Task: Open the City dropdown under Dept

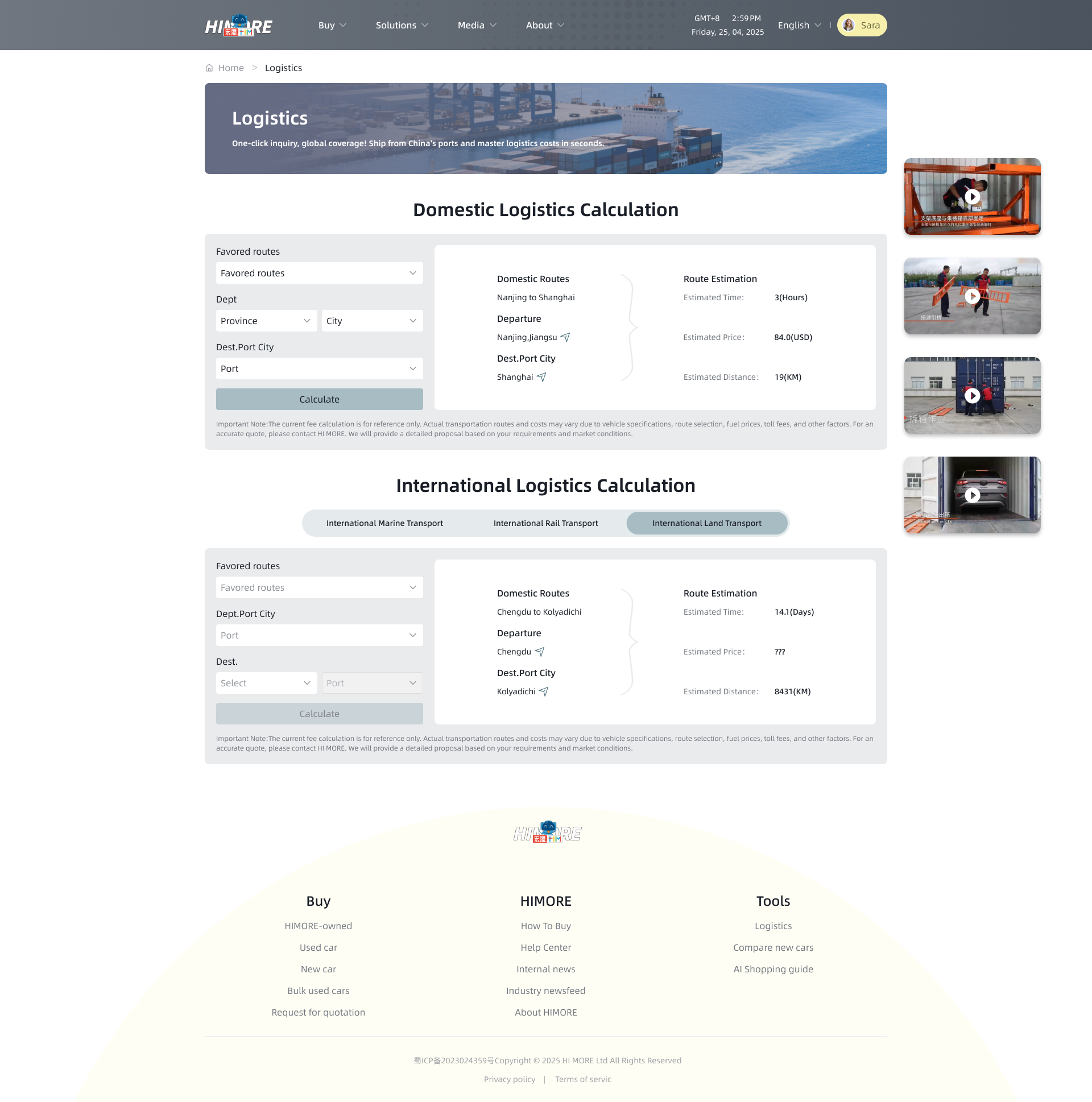Action: [372, 321]
